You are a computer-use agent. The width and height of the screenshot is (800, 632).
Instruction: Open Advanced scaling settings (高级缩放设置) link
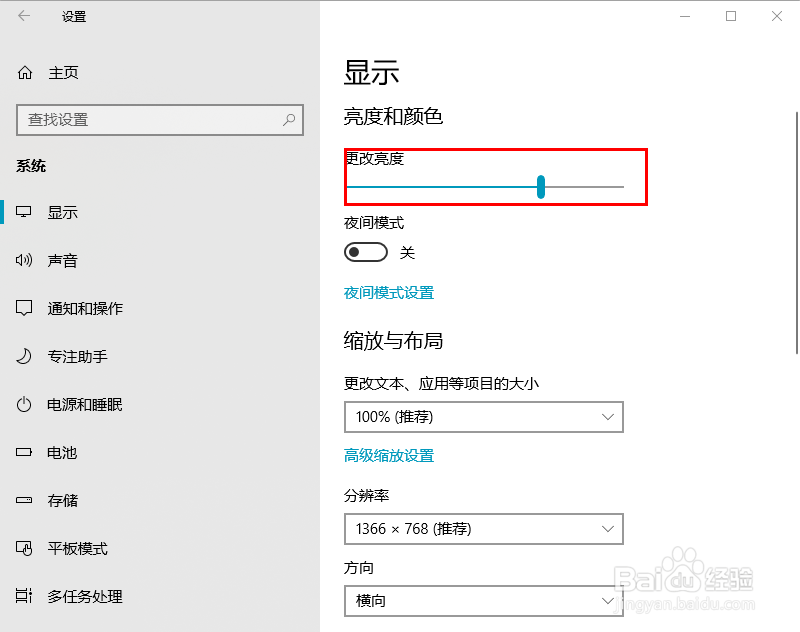(x=389, y=456)
